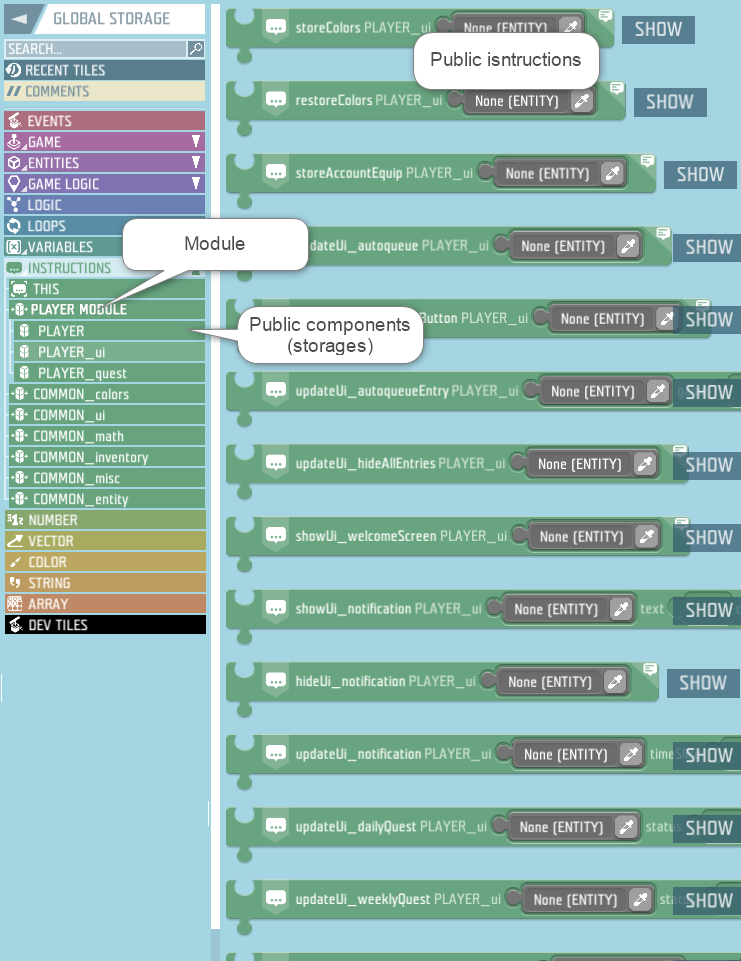Select THIS under Instructions
Viewport: 741px width, 961px height.
(x=107, y=289)
